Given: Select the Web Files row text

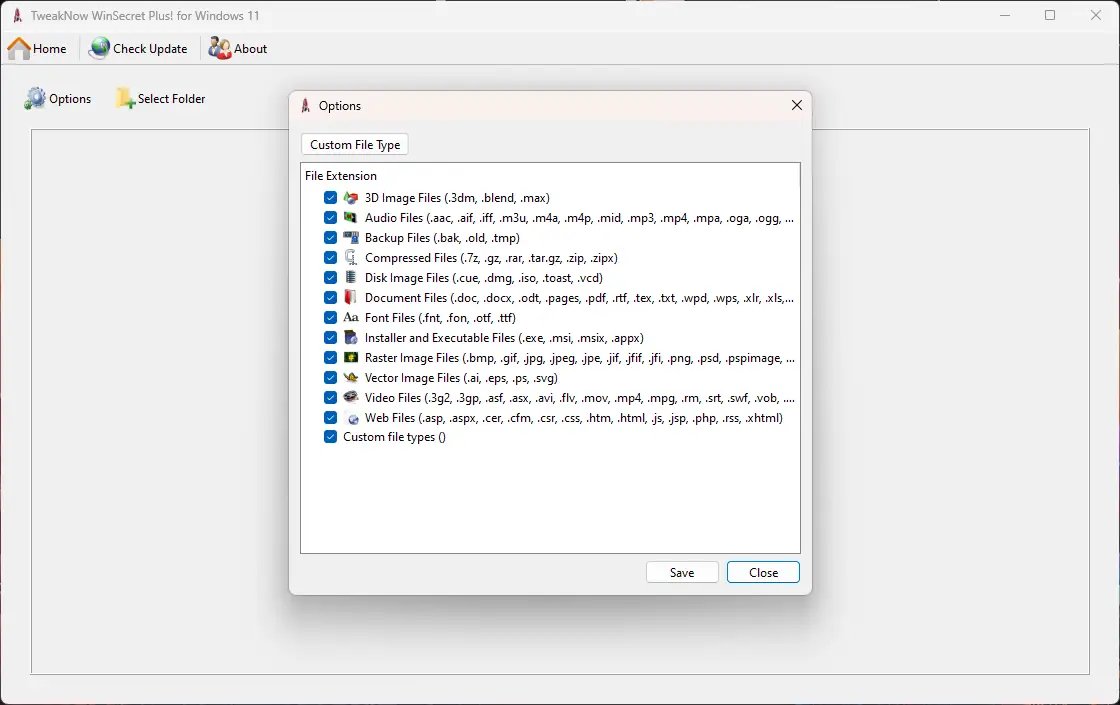Looking at the screenshot, I should (574, 418).
